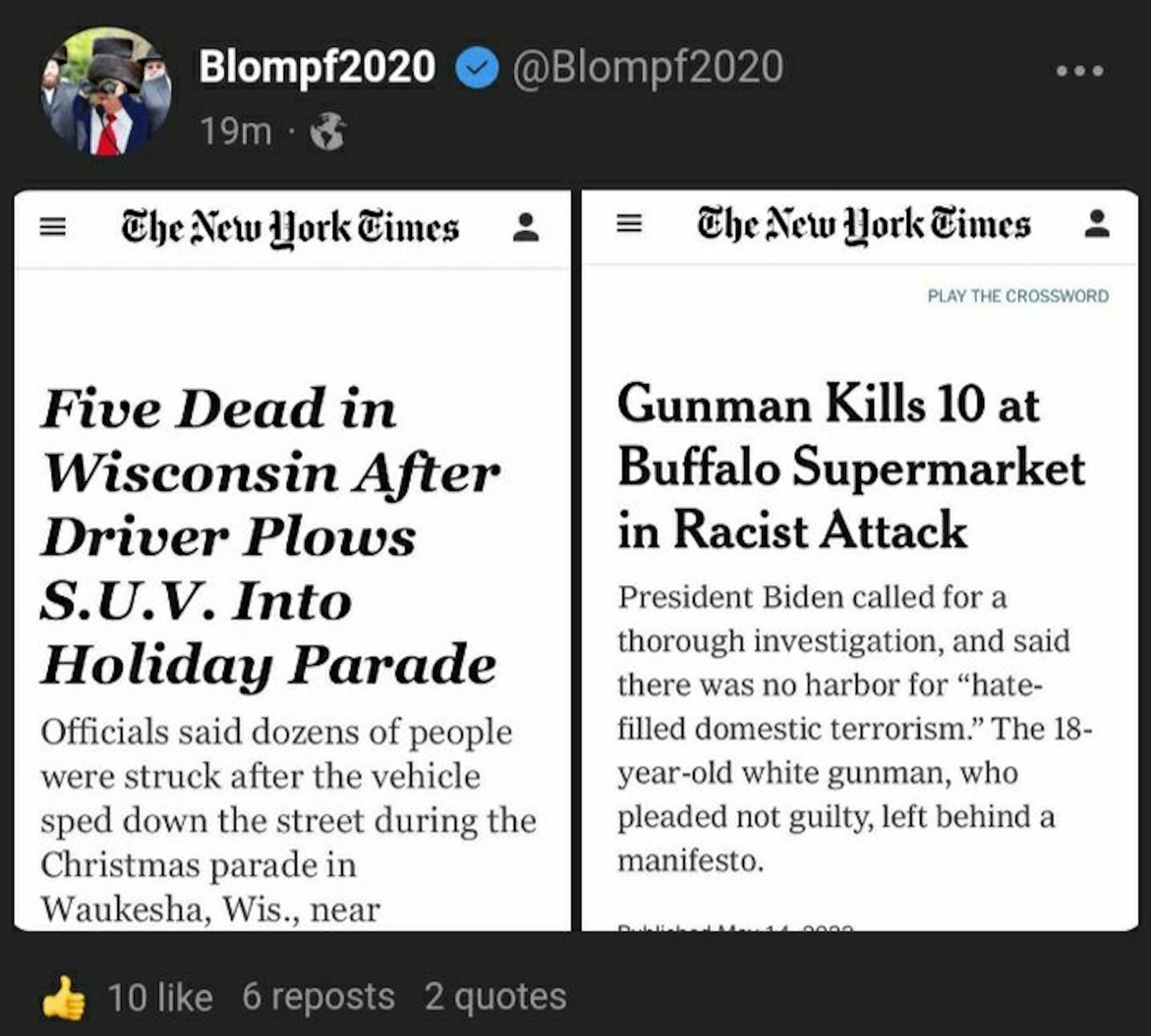This screenshot has height=1036, width=1151.
Task: Open the three-dot post options menu
Action: [1080, 71]
